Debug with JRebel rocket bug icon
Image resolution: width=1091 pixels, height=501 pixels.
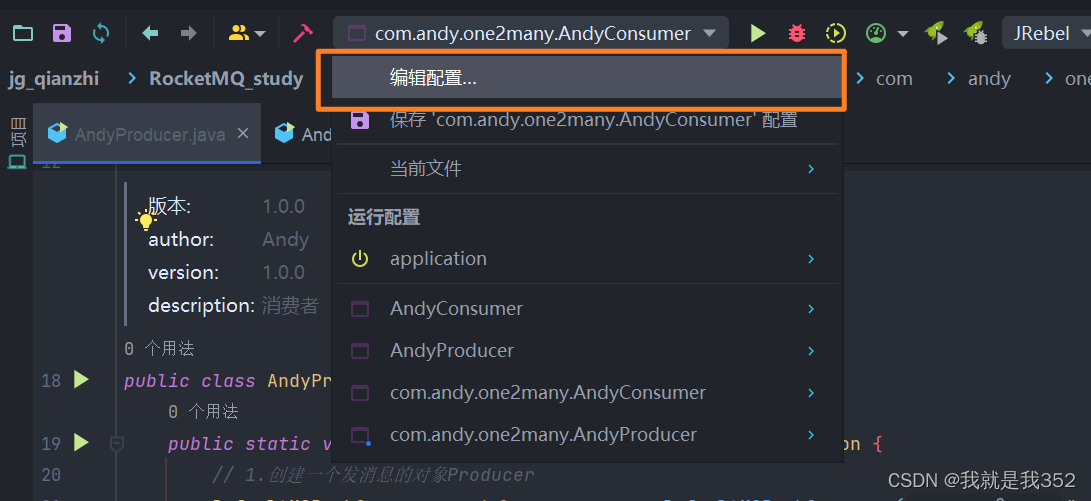tap(975, 33)
